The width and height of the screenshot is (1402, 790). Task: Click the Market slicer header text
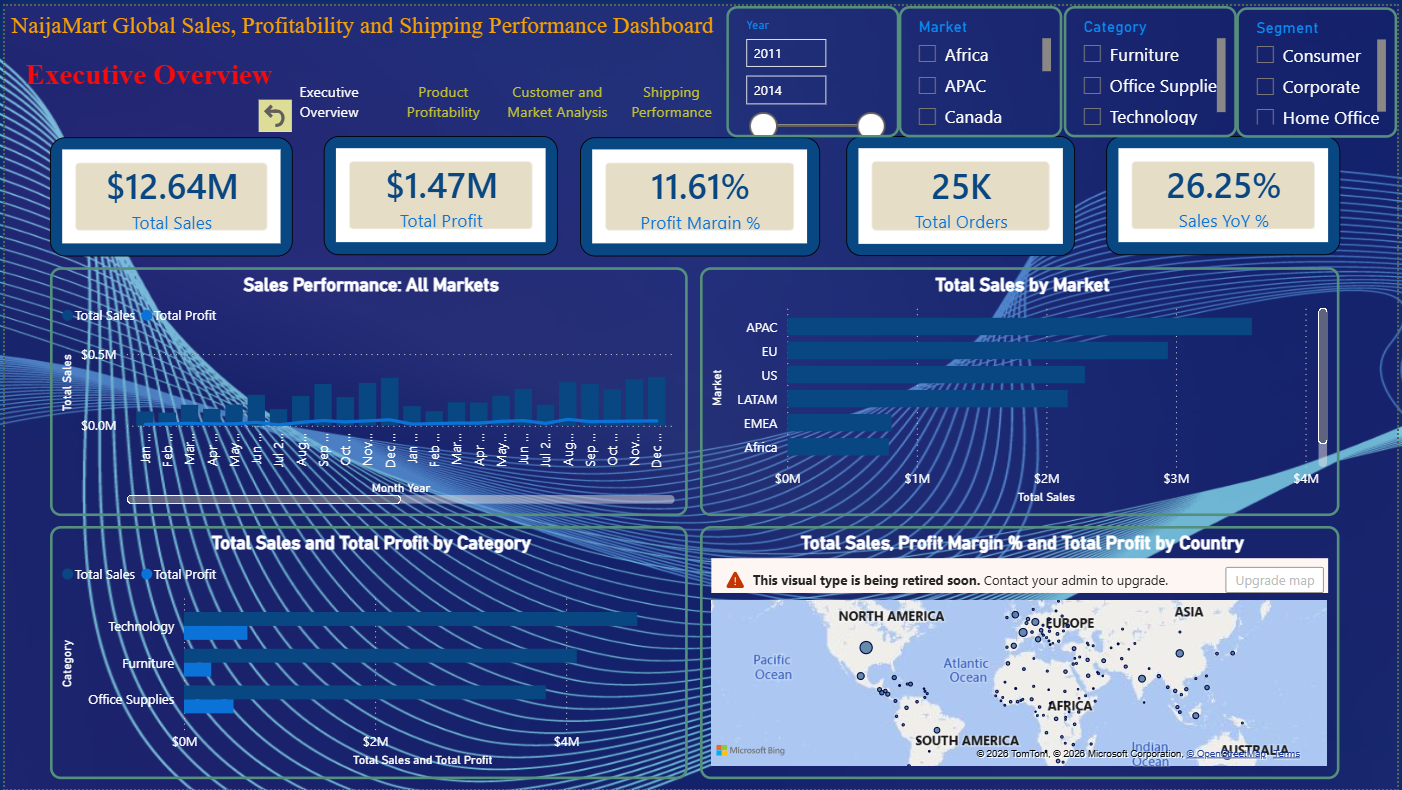point(943,27)
